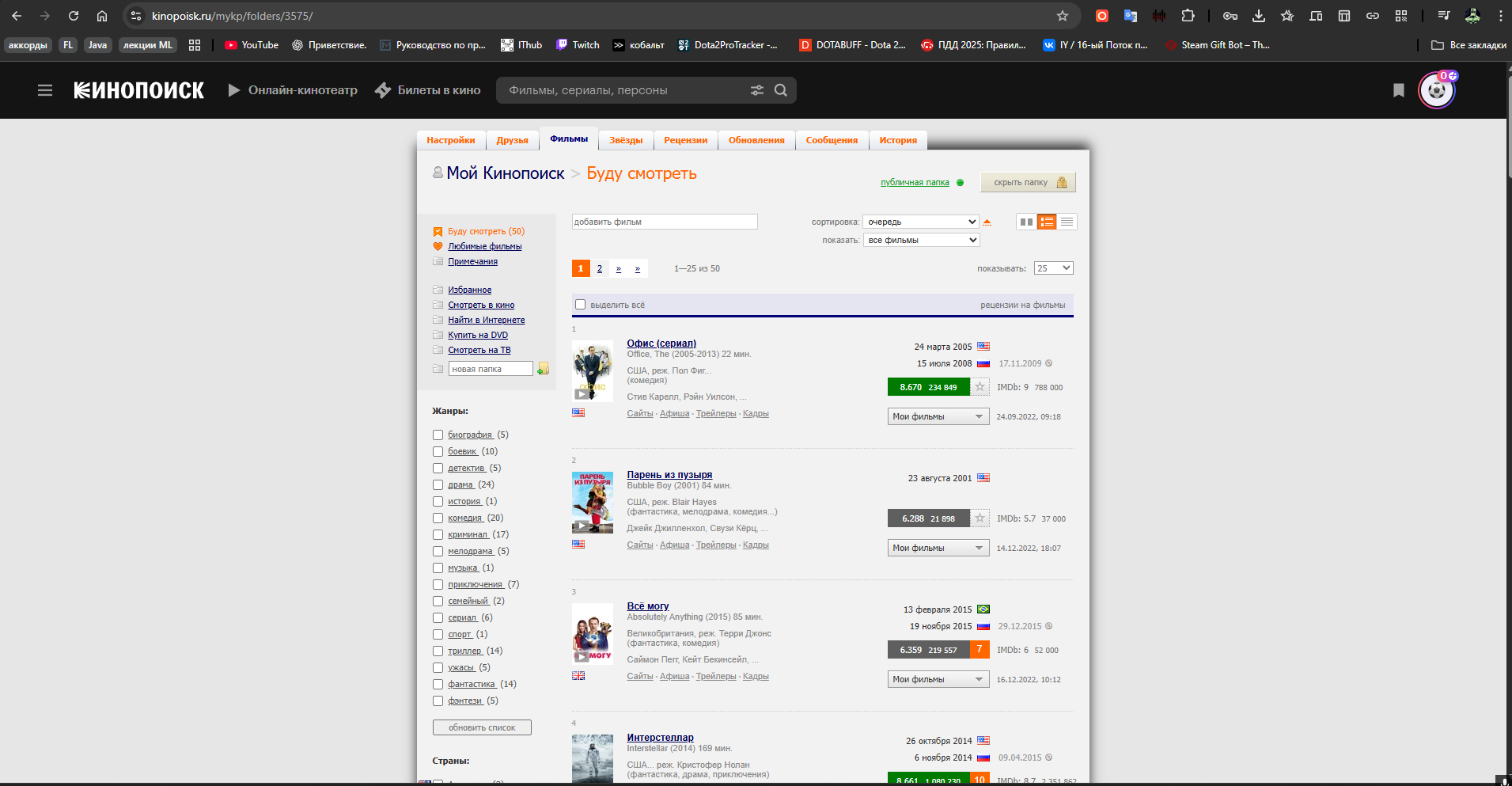Click the обновить список button

point(482,727)
